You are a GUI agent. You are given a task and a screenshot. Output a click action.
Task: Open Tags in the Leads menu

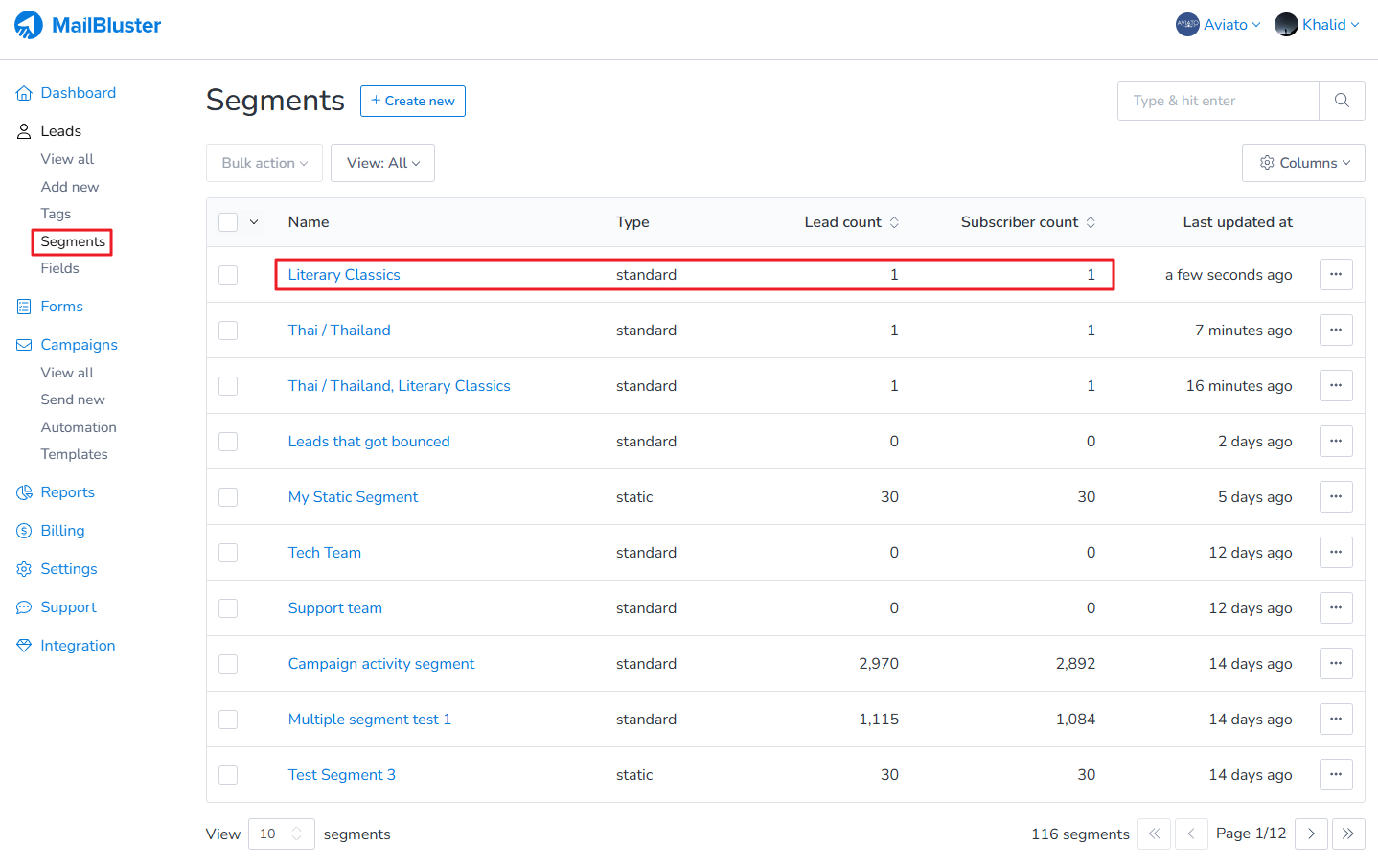[x=56, y=214]
